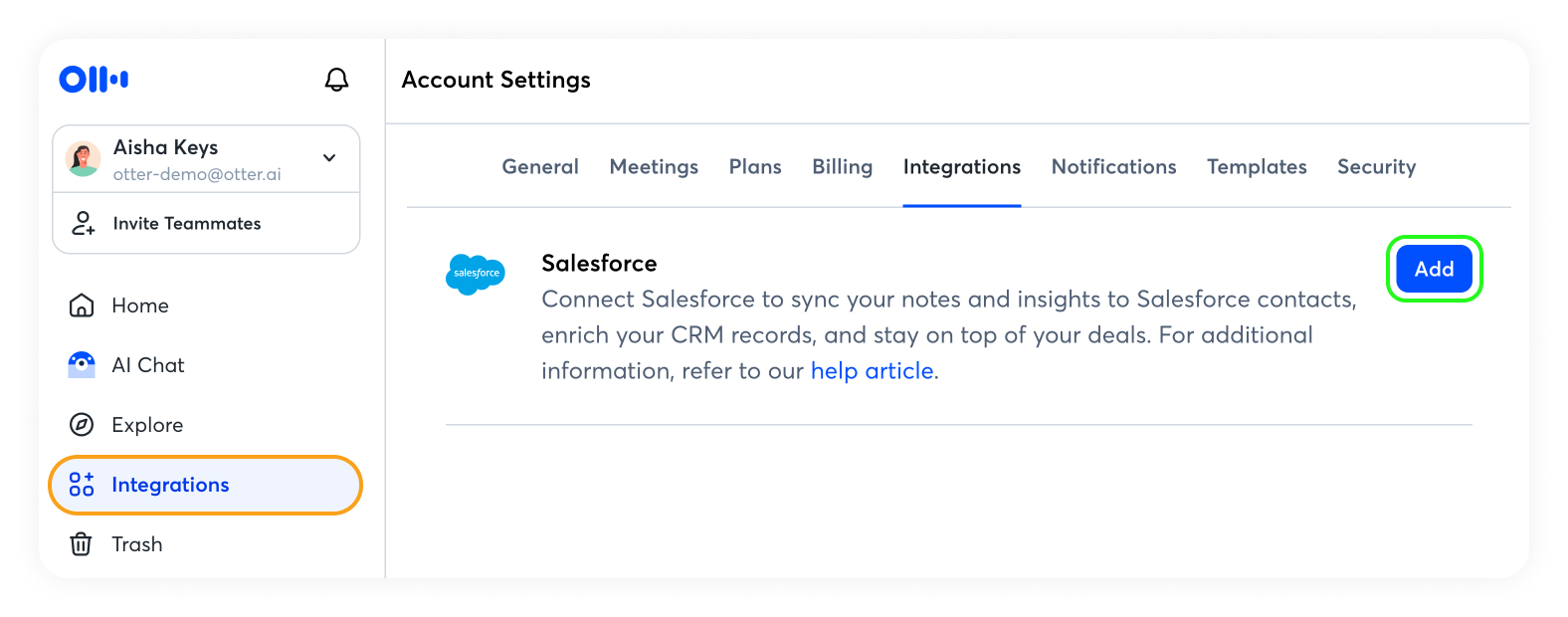Open the help article link
The height and width of the screenshot is (617, 1568).
[873, 371]
